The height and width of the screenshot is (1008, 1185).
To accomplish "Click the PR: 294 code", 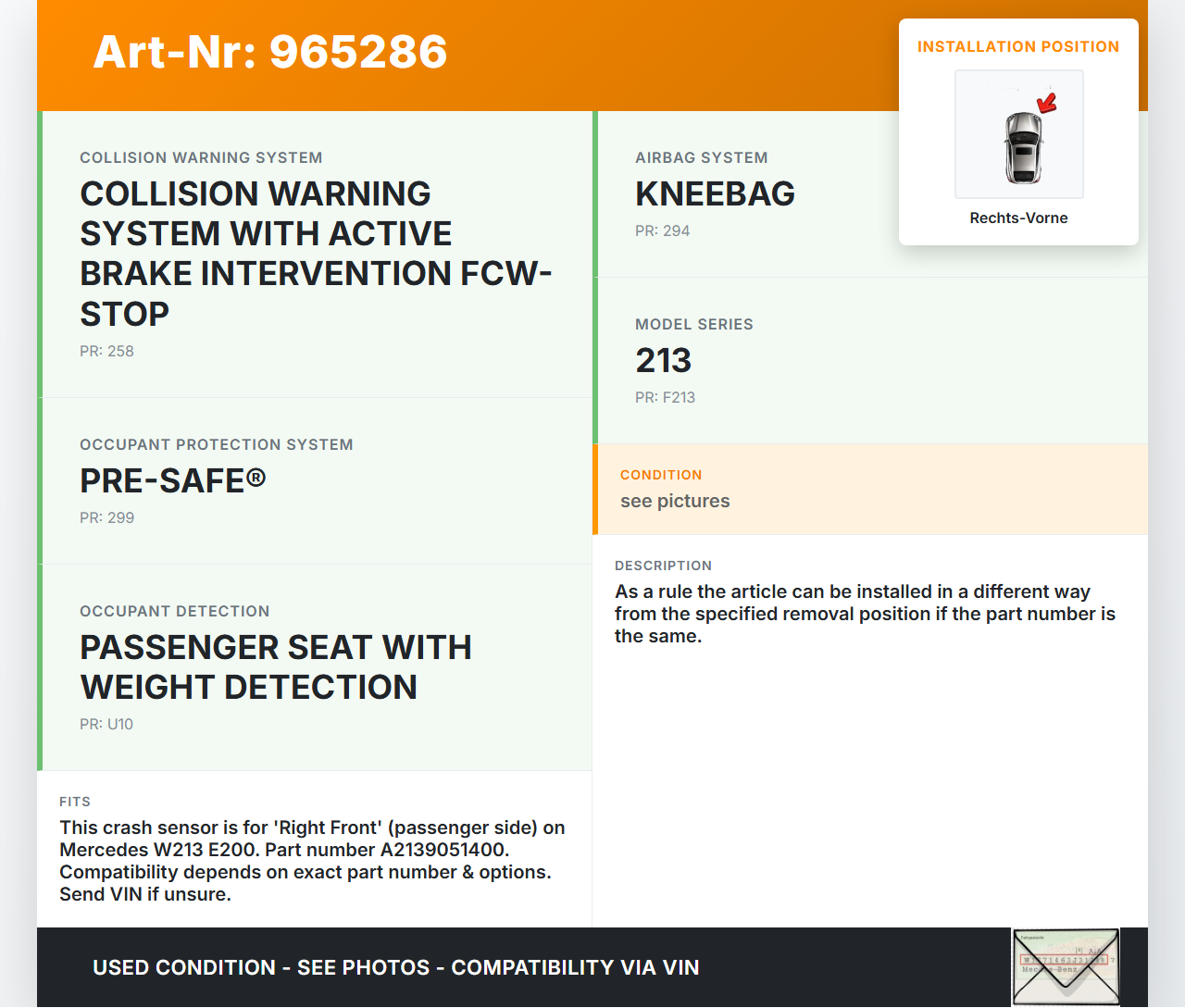I will click(662, 230).
